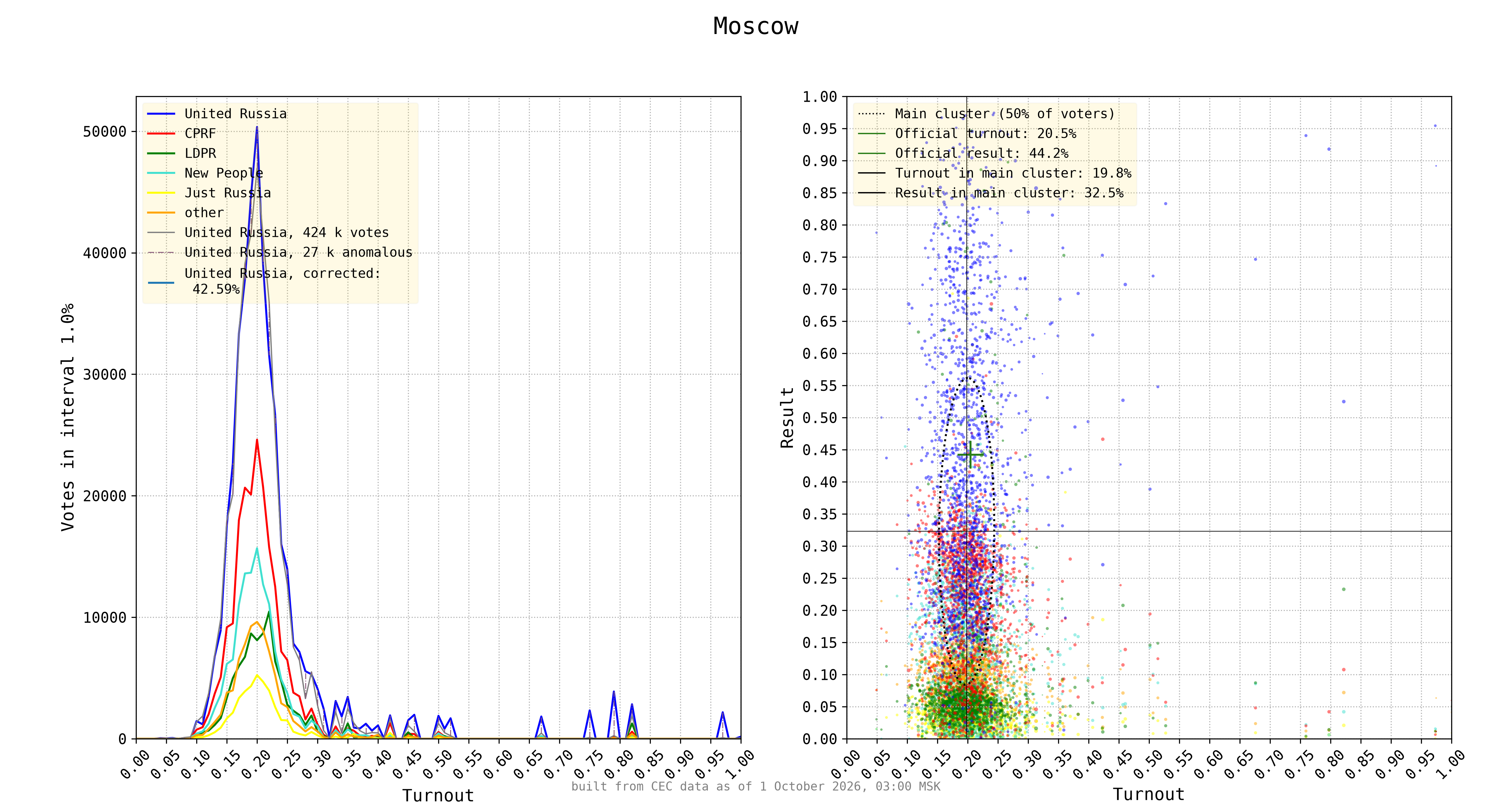The image size is (1512, 803).
Task: Select 'United Russia, 424 k votes' legend entry
Action: [x=286, y=232]
